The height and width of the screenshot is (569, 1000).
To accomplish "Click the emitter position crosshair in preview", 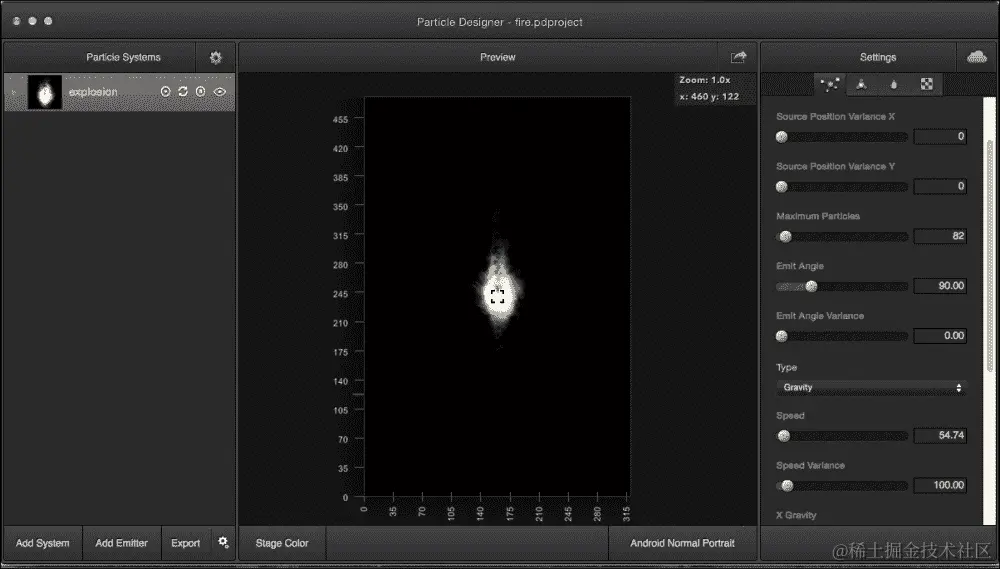I will 497,296.
